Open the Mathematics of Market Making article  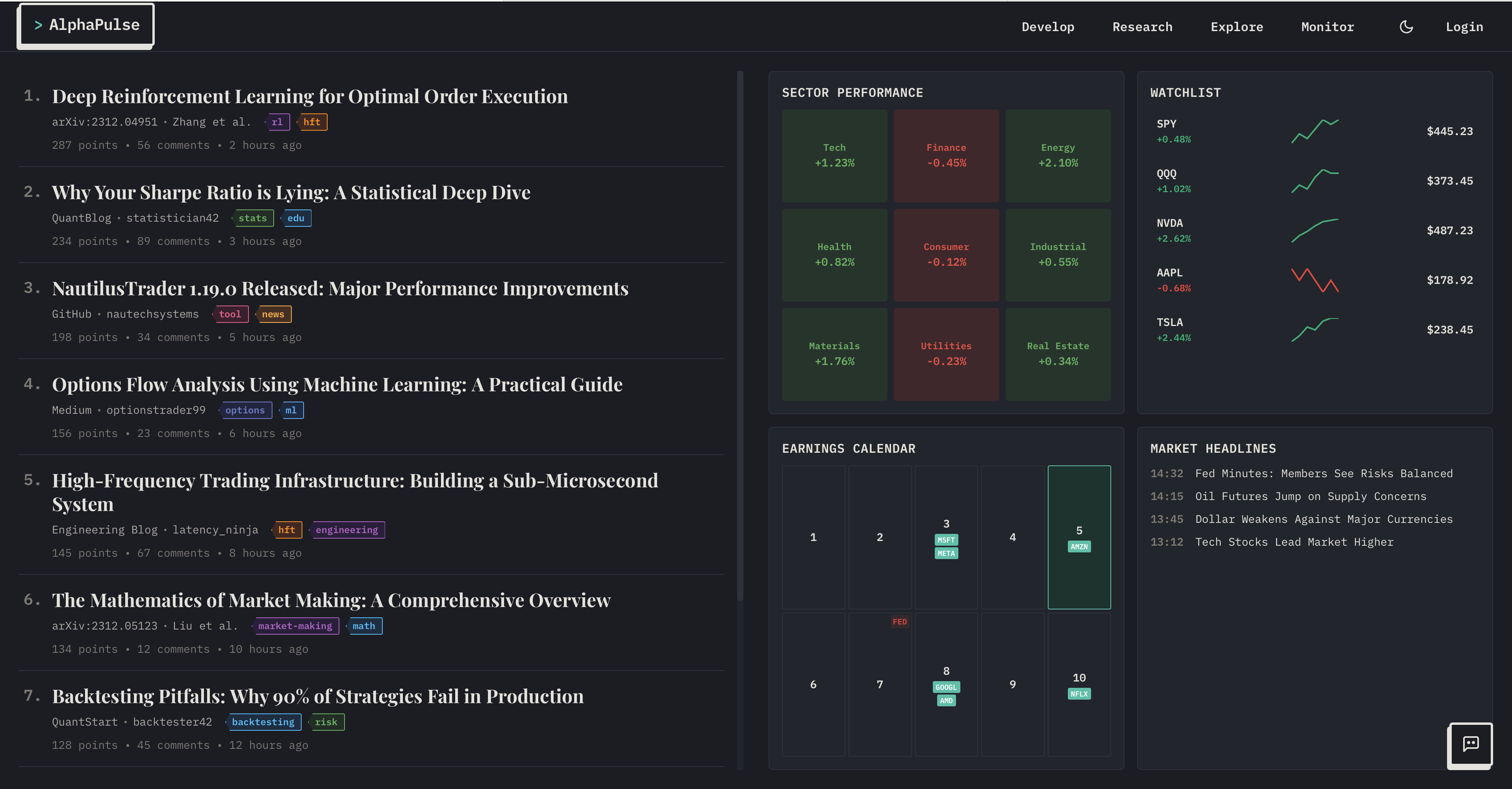(x=331, y=600)
